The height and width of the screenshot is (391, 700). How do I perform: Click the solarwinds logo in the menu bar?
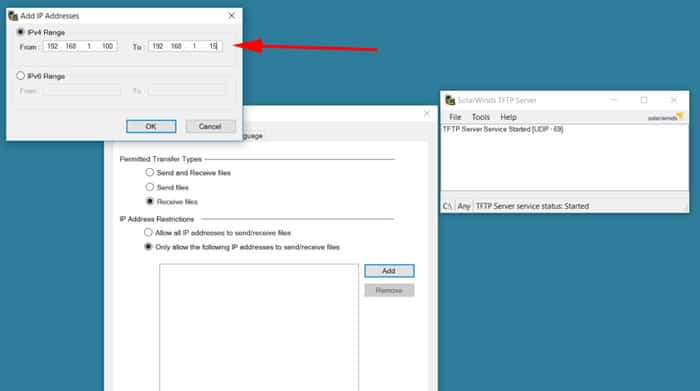(666, 117)
